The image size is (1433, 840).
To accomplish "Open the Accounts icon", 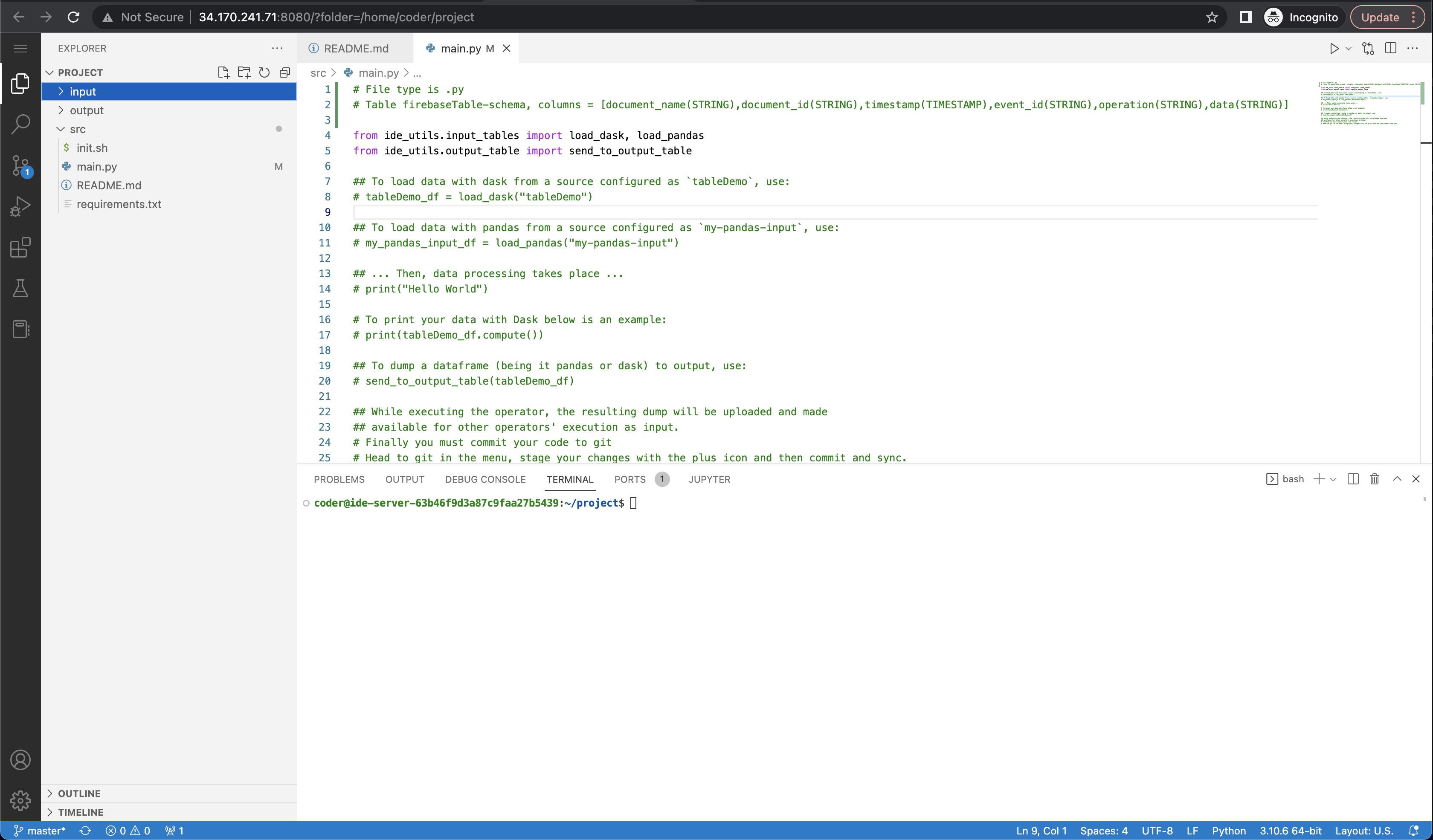I will click(x=20, y=760).
